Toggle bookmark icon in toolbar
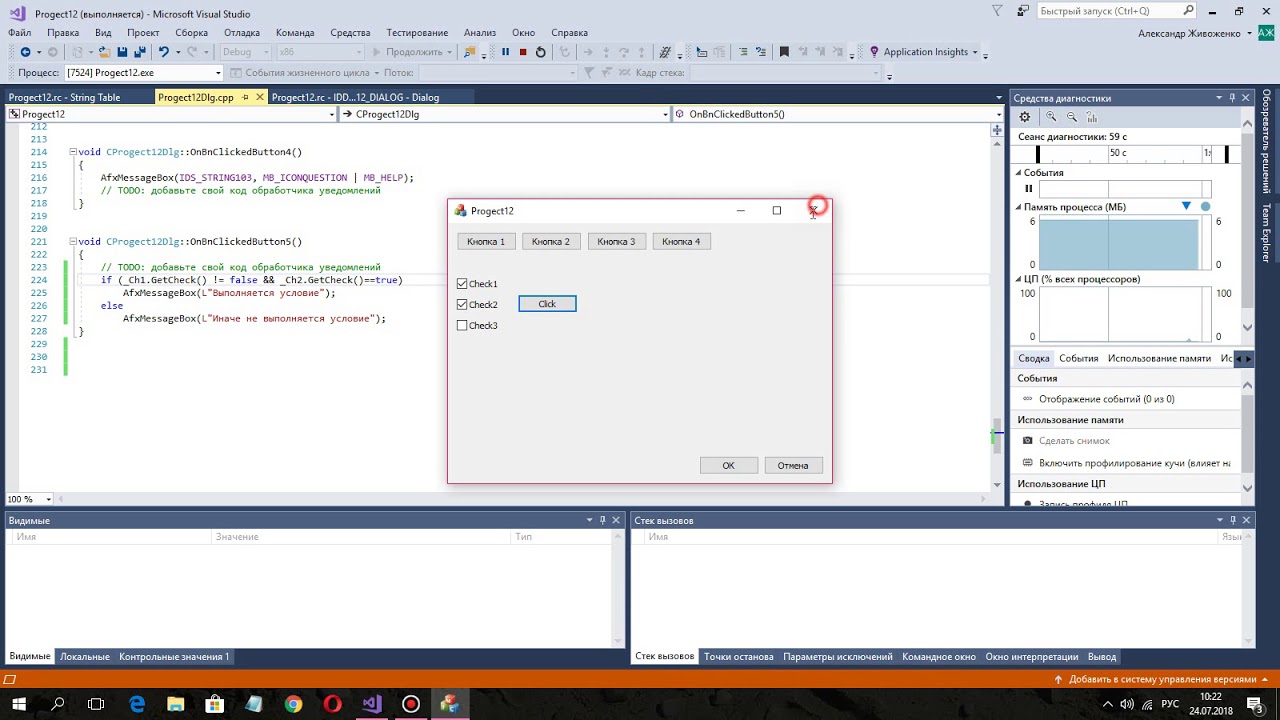Image resolution: width=1280 pixels, height=720 pixels. coord(784,52)
